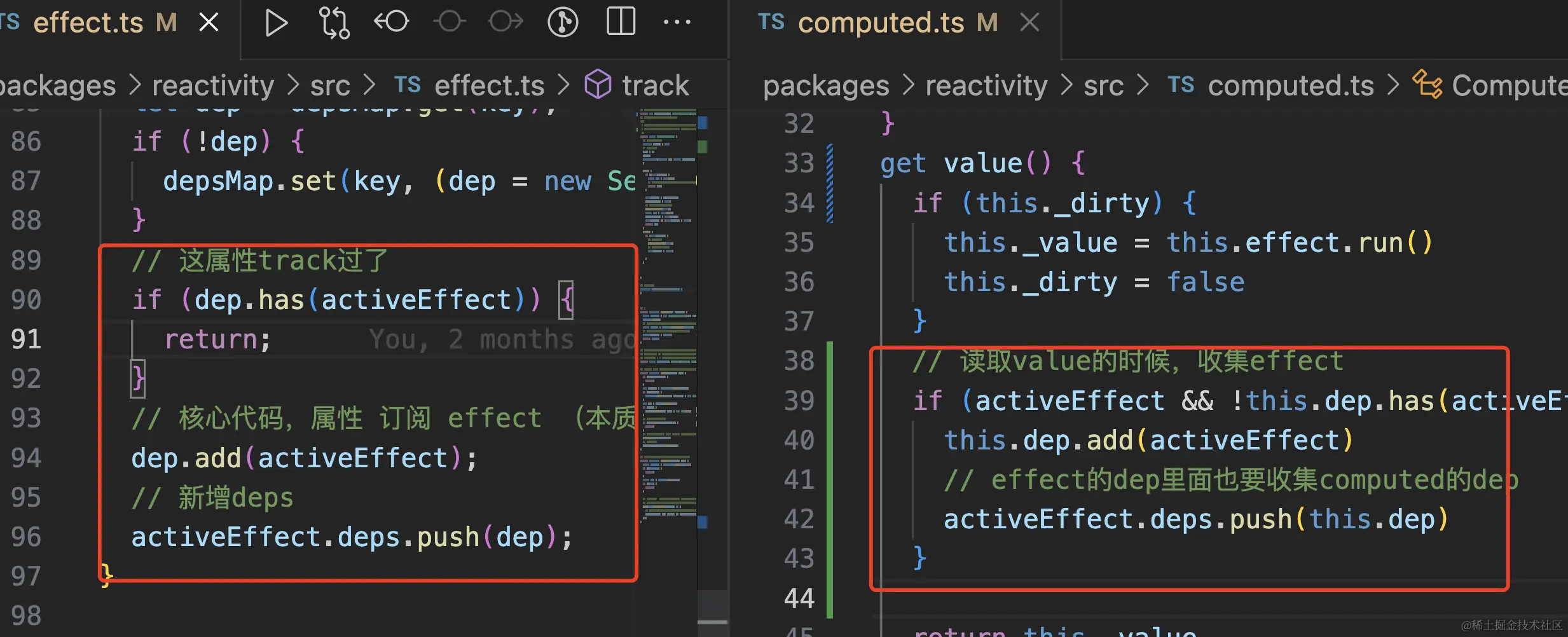Select reactivity in the effect.ts breadcrumb
Image resolution: width=1568 pixels, height=637 pixels.
pyautogui.click(x=213, y=85)
